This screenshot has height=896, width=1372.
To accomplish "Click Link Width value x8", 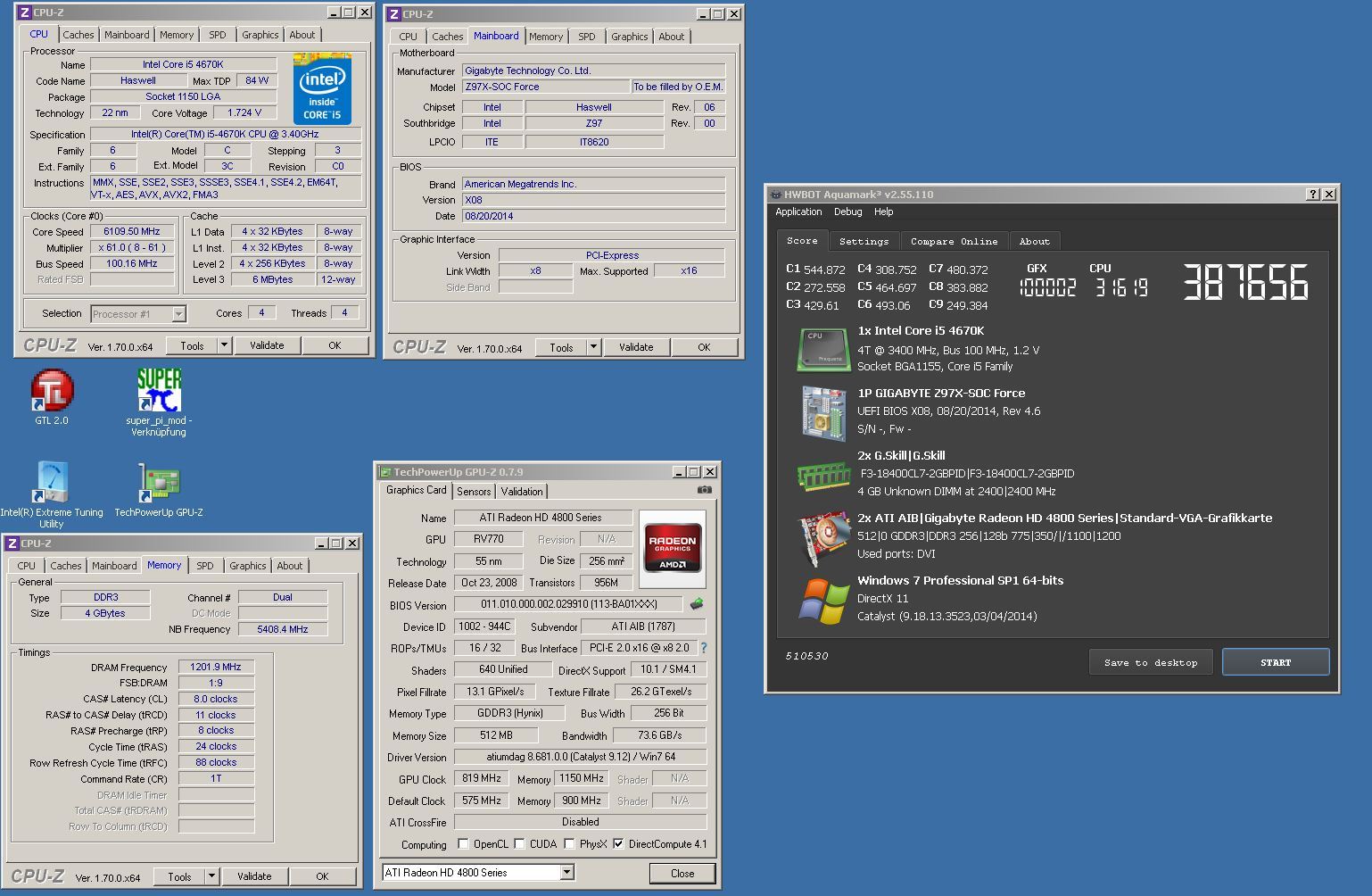I will click(x=535, y=270).
